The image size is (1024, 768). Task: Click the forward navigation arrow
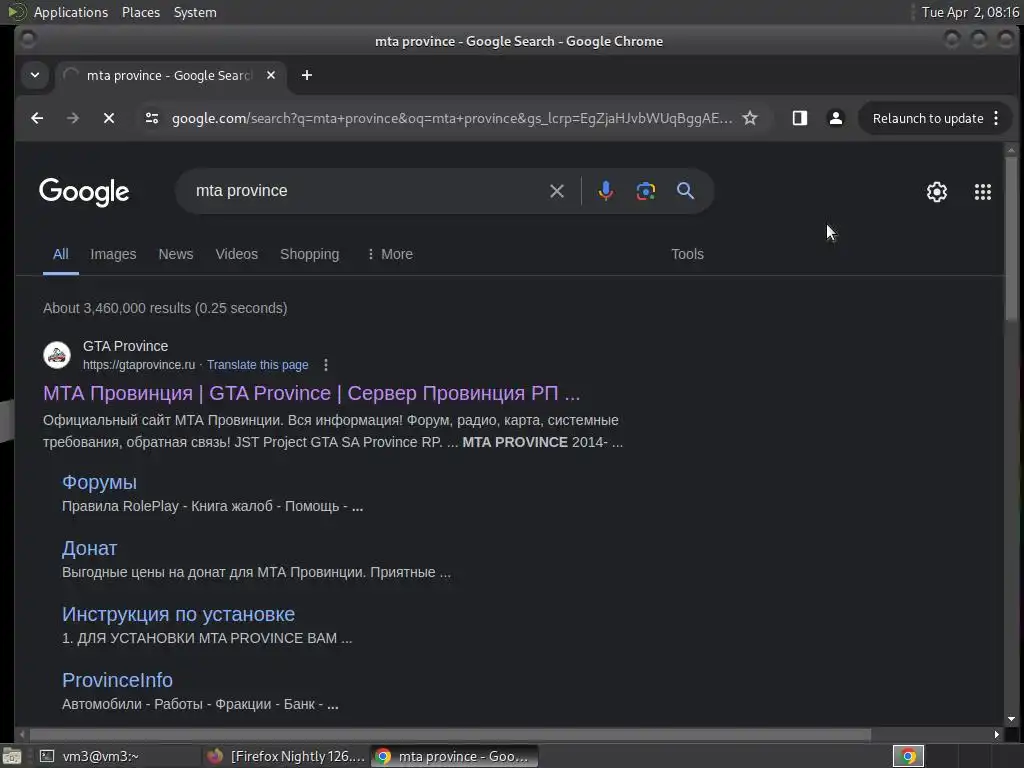tap(73, 118)
